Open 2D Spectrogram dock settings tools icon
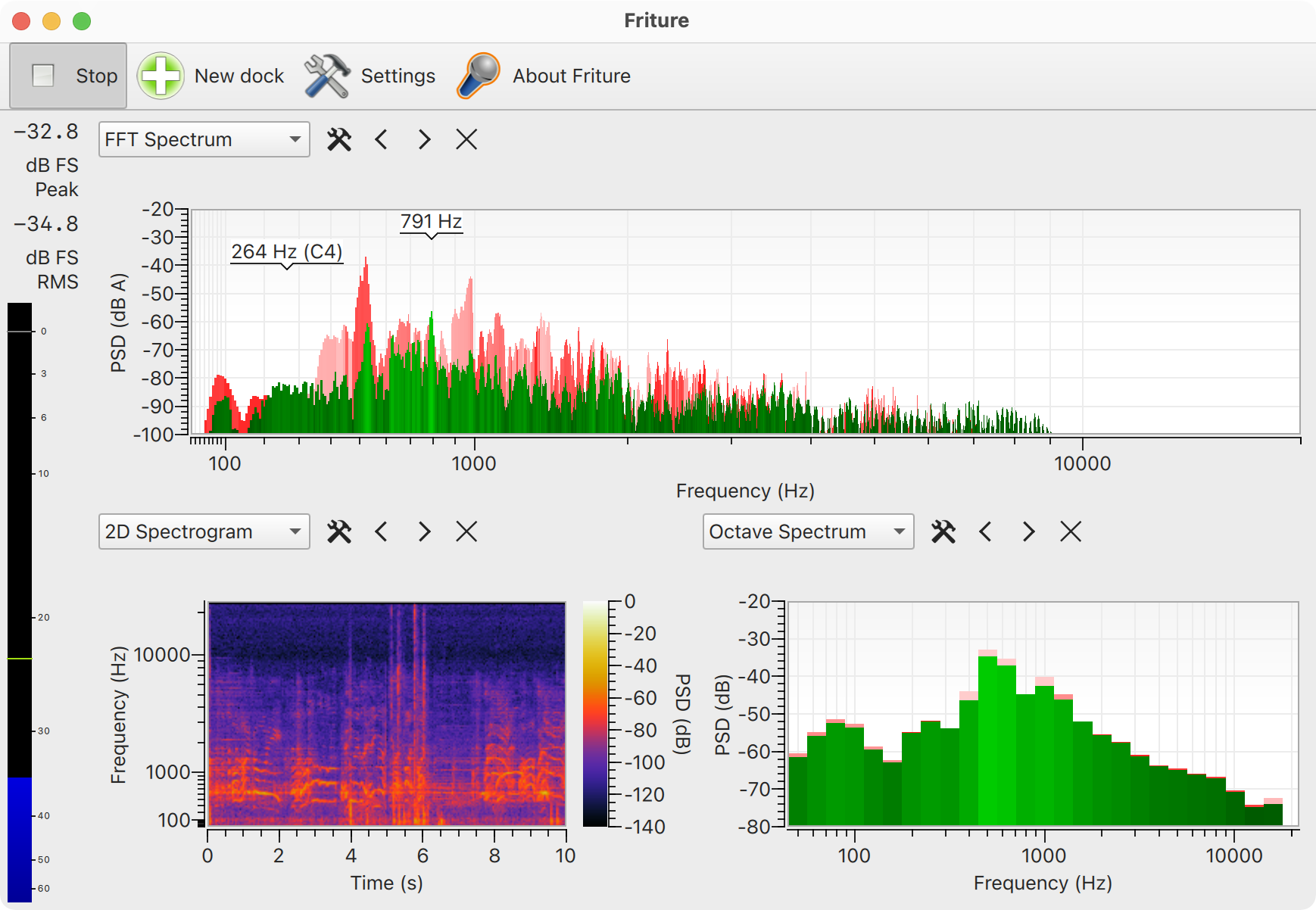Screen dimensions: 1316x910 (x=339, y=531)
